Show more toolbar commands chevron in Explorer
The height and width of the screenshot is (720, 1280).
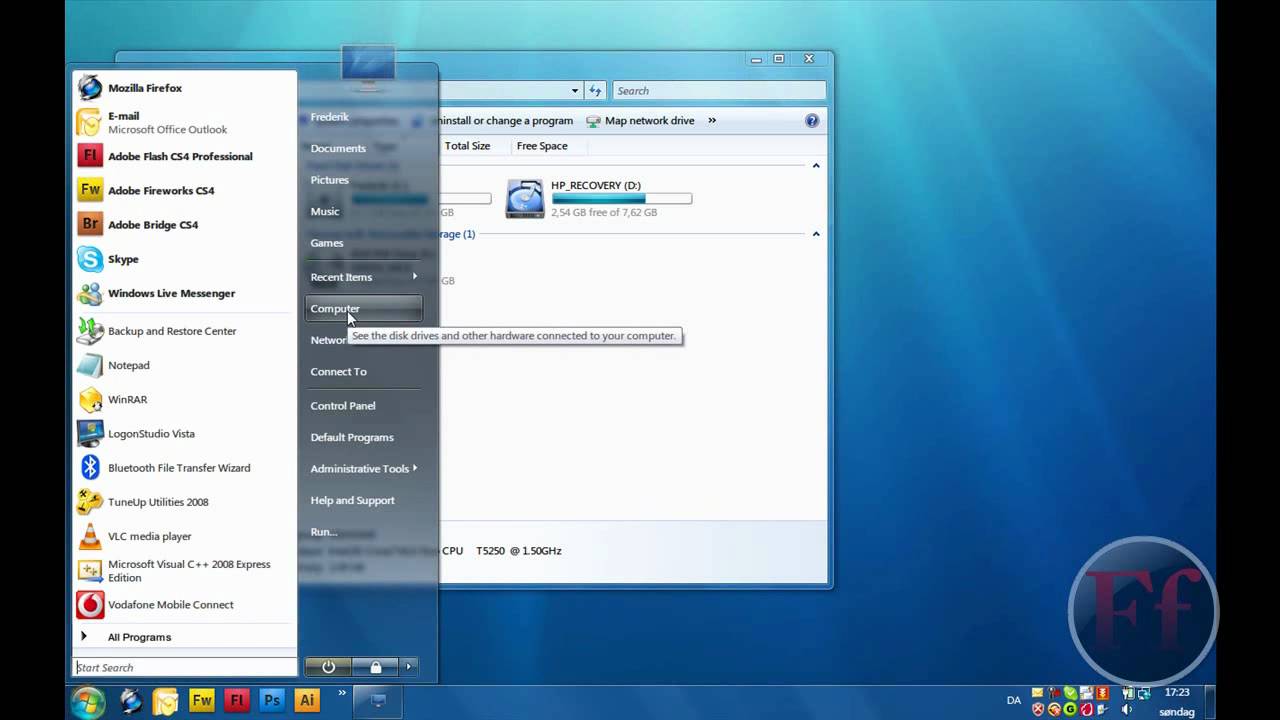(x=712, y=120)
